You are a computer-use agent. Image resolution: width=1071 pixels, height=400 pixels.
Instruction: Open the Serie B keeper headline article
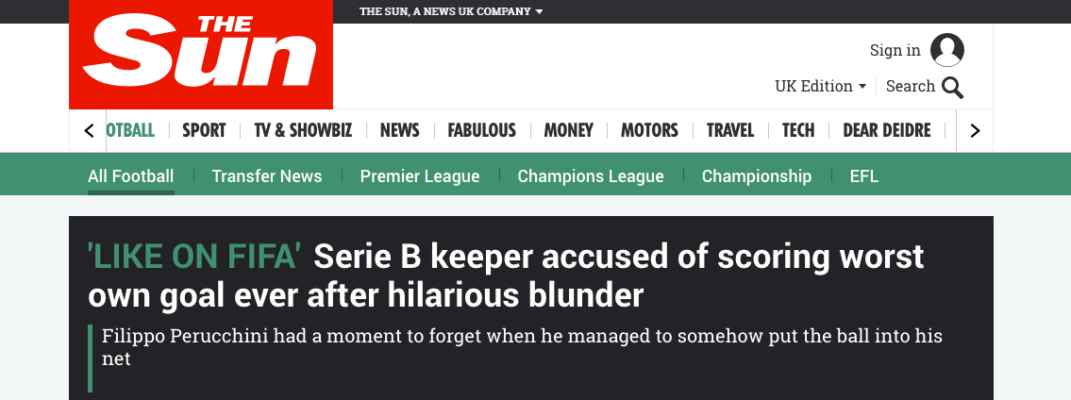(x=506, y=276)
